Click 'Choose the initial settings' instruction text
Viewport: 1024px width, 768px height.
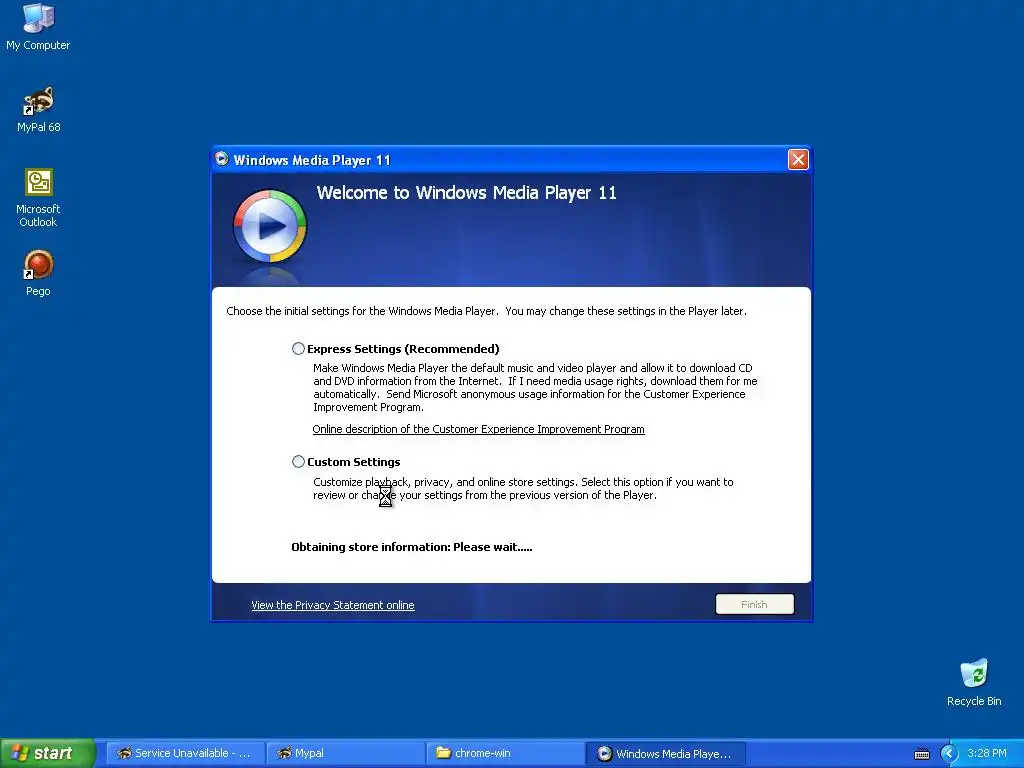(x=487, y=311)
